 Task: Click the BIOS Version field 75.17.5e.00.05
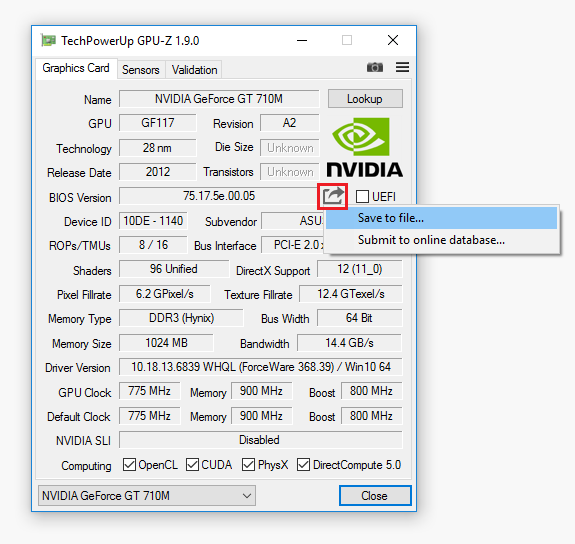tap(219, 196)
